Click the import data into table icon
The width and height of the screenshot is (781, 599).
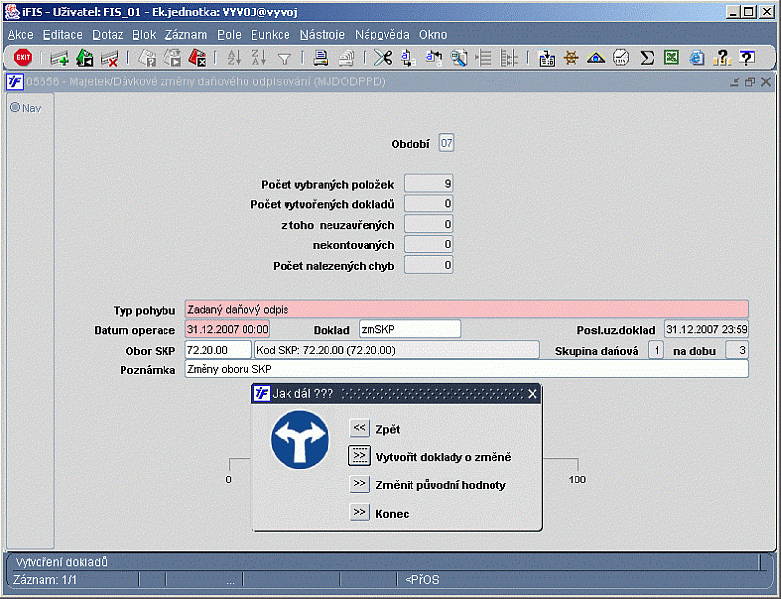546,58
